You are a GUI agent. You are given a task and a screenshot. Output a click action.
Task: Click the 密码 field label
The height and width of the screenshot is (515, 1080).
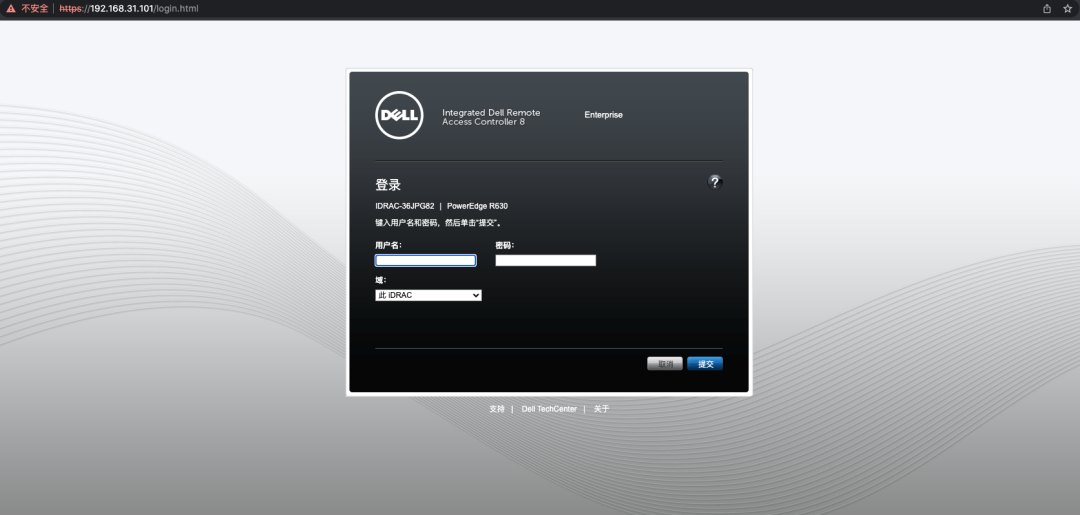[x=505, y=245]
